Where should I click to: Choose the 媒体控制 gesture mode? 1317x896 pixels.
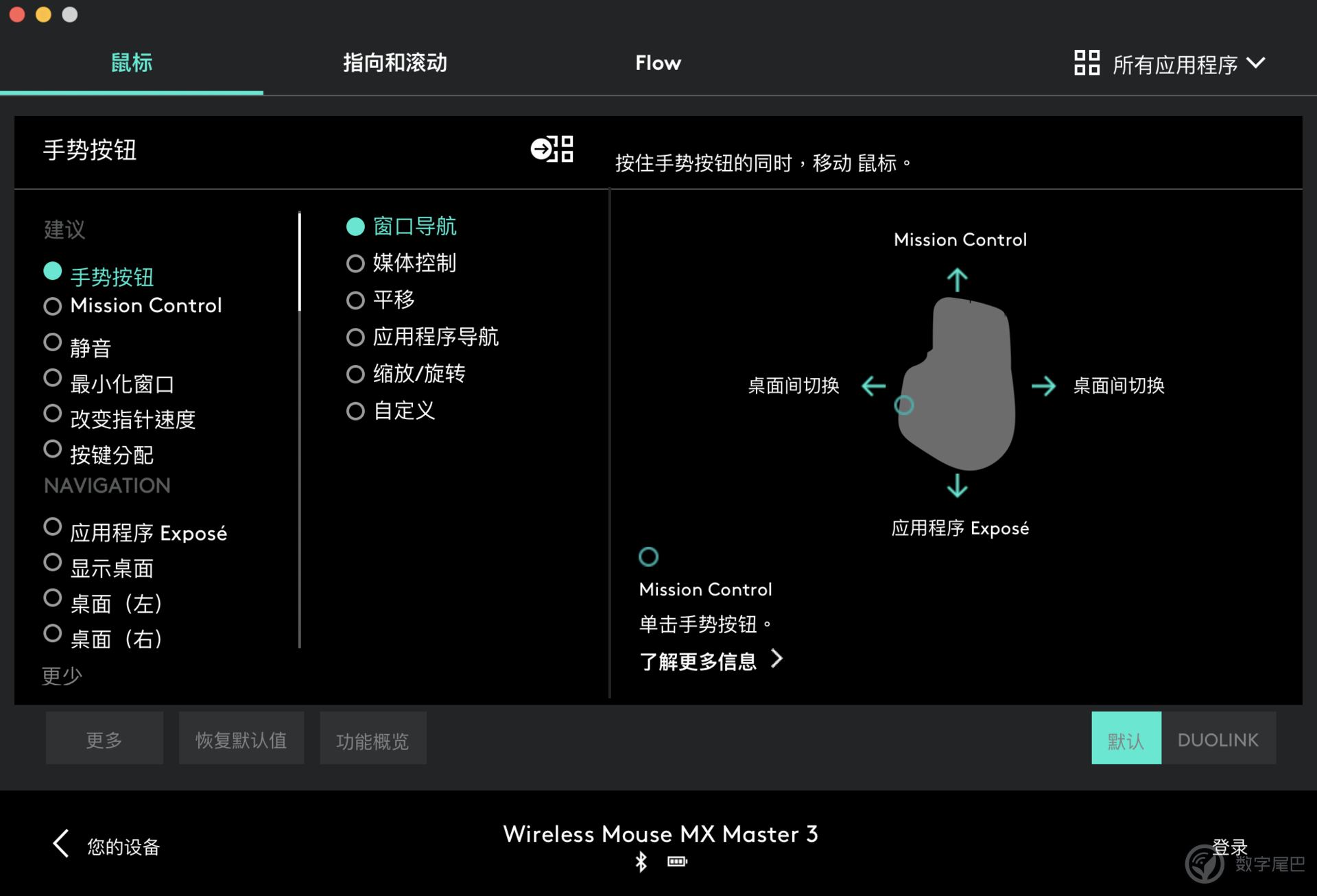(402, 263)
